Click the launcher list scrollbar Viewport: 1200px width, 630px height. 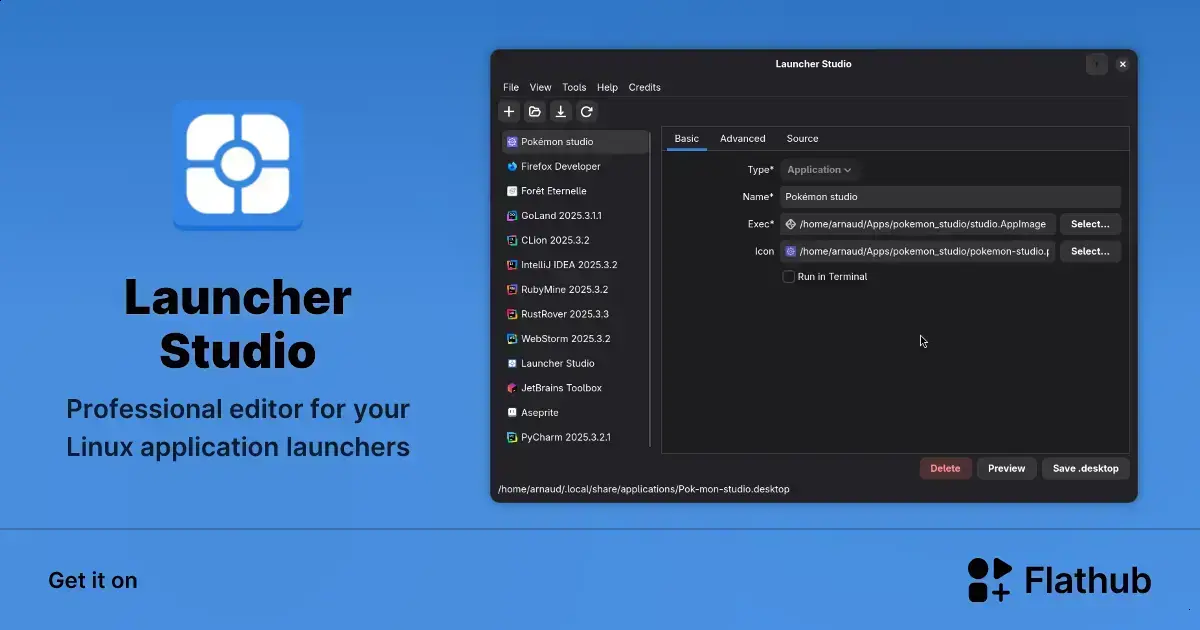(x=650, y=288)
